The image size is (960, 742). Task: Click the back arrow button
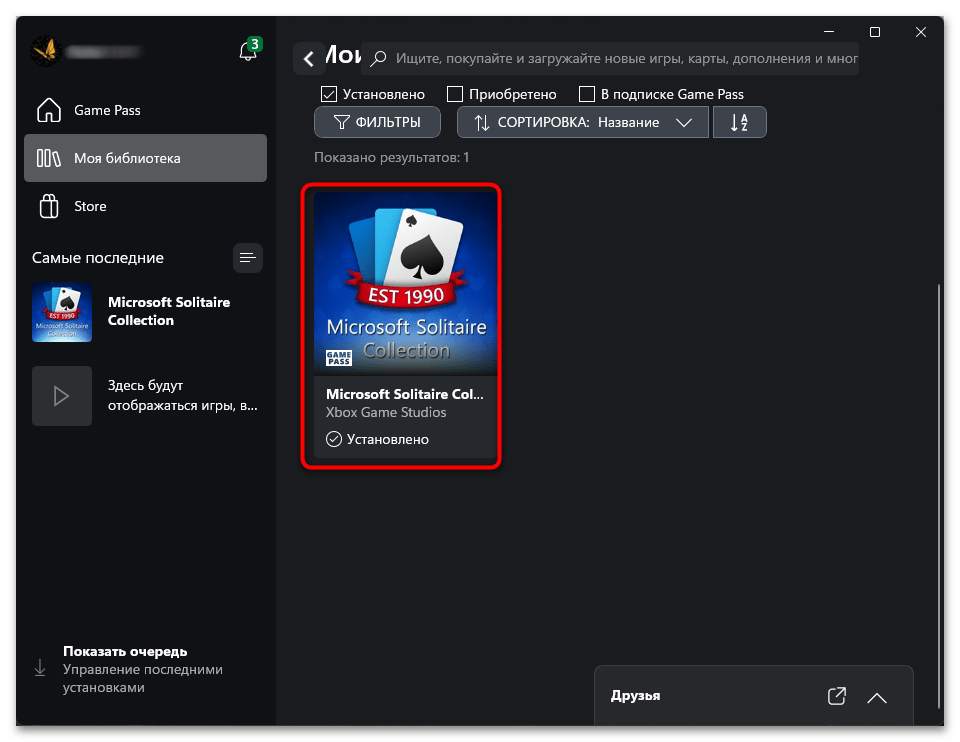[x=309, y=59]
